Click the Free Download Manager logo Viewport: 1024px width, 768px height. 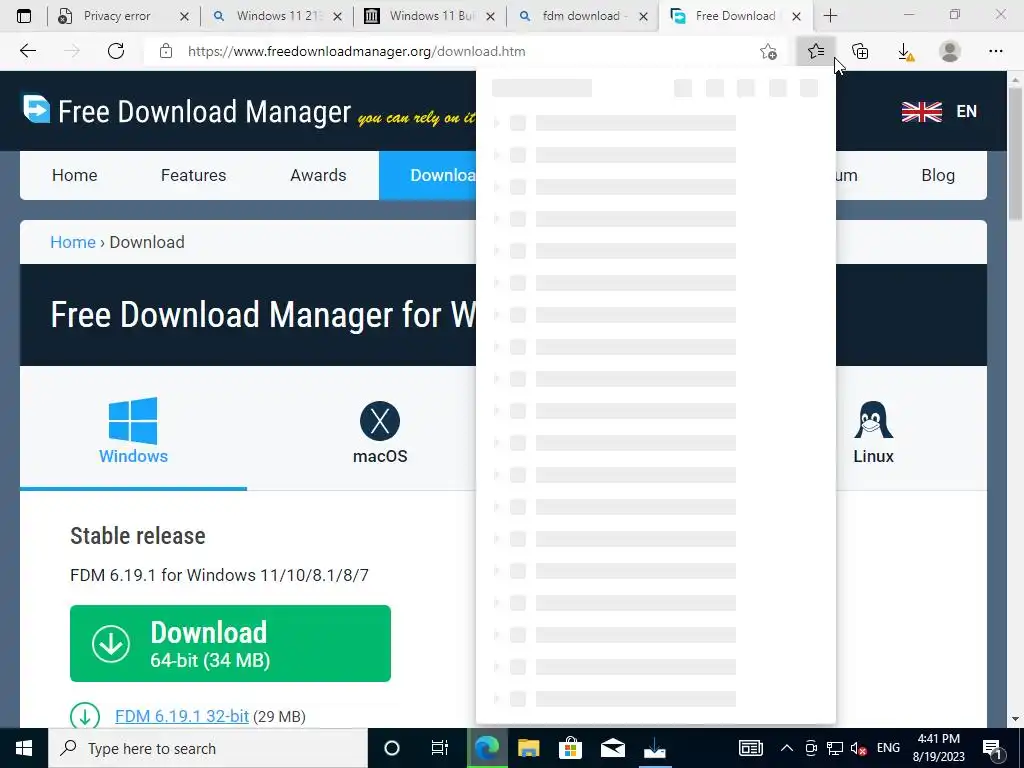point(187,111)
